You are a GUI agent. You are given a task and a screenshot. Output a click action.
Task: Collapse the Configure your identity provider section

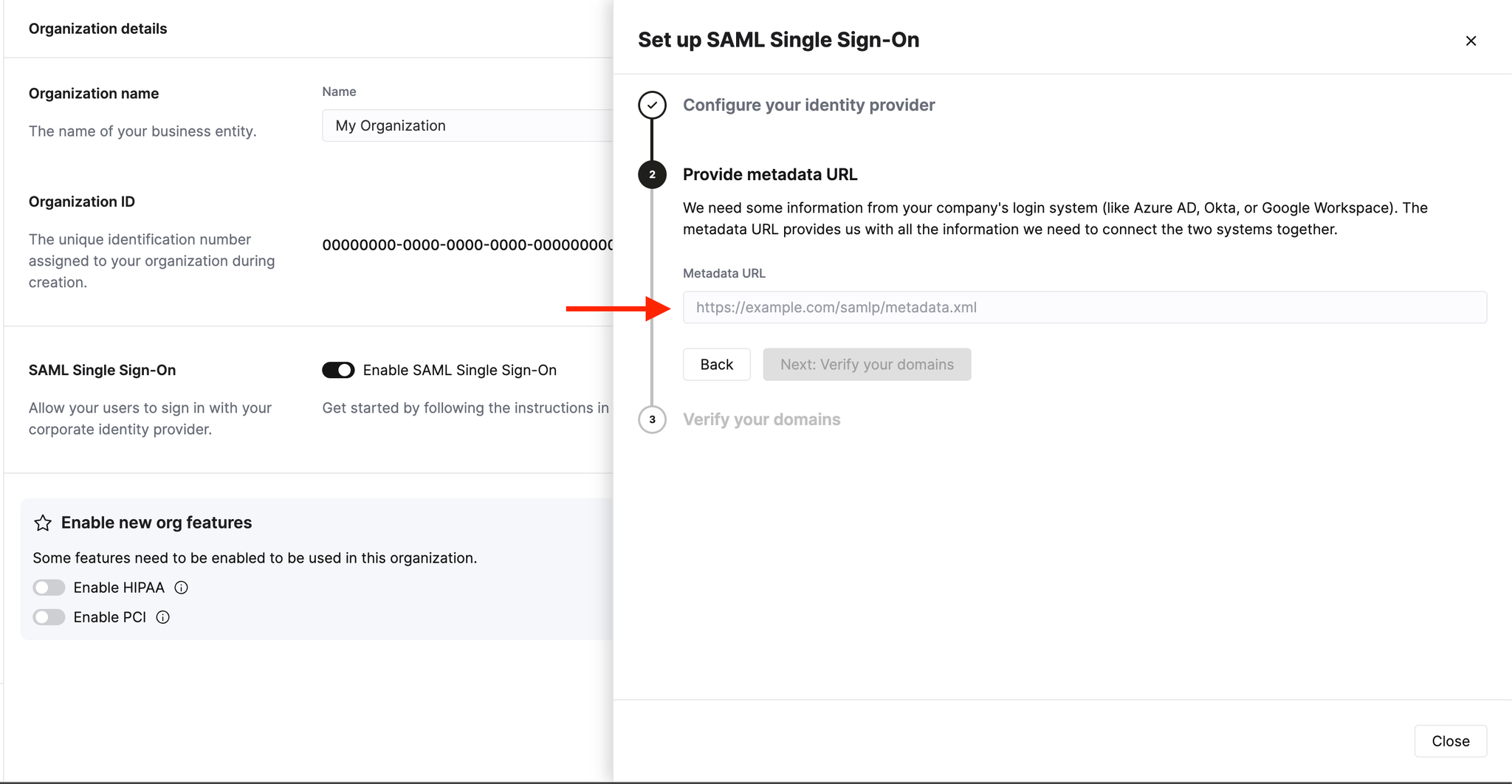coord(808,105)
